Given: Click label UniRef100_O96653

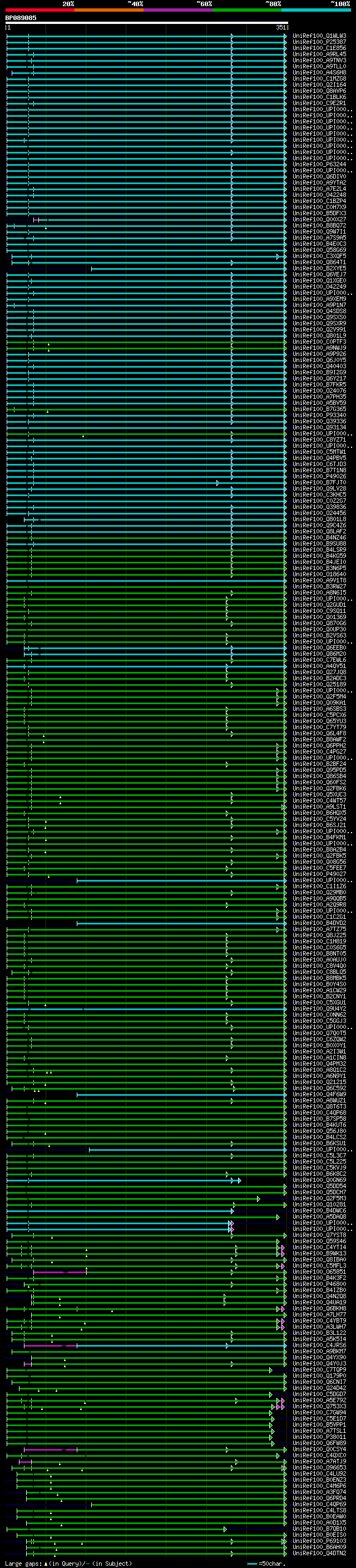Looking at the screenshot, I should click(x=319, y=1467).
